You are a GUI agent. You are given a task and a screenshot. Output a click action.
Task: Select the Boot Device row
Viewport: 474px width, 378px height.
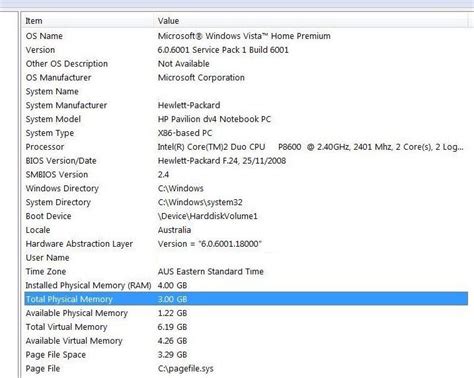[246, 216]
